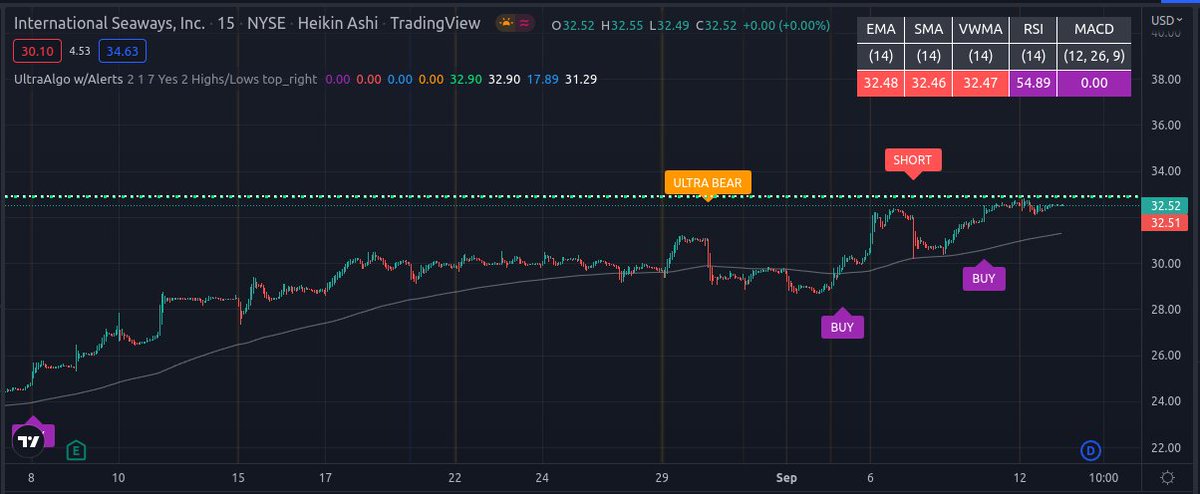Click the green E earnings marker
1200x494 pixels.
76,451
